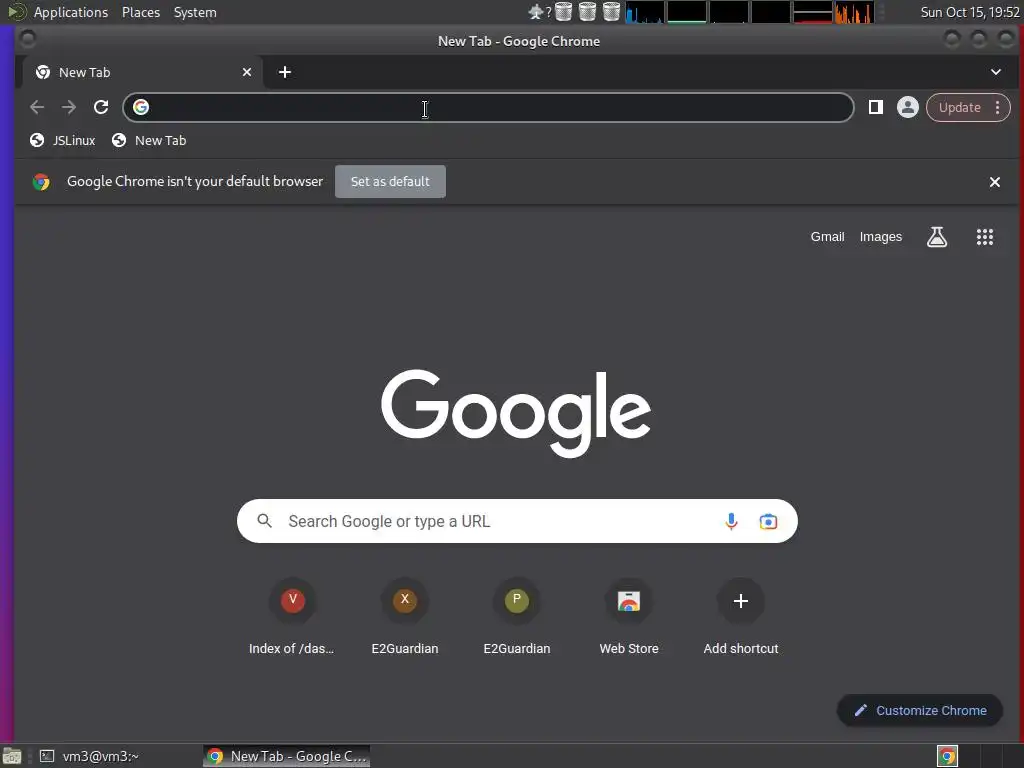Click the first trash applet icon
The width and height of the screenshot is (1024, 768).
564,12
